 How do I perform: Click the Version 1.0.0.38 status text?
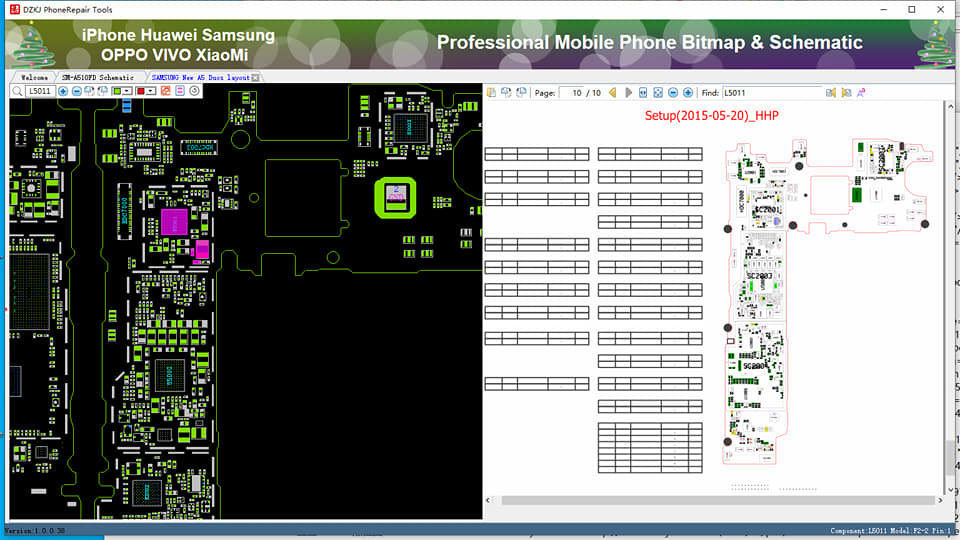click(35, 531)
